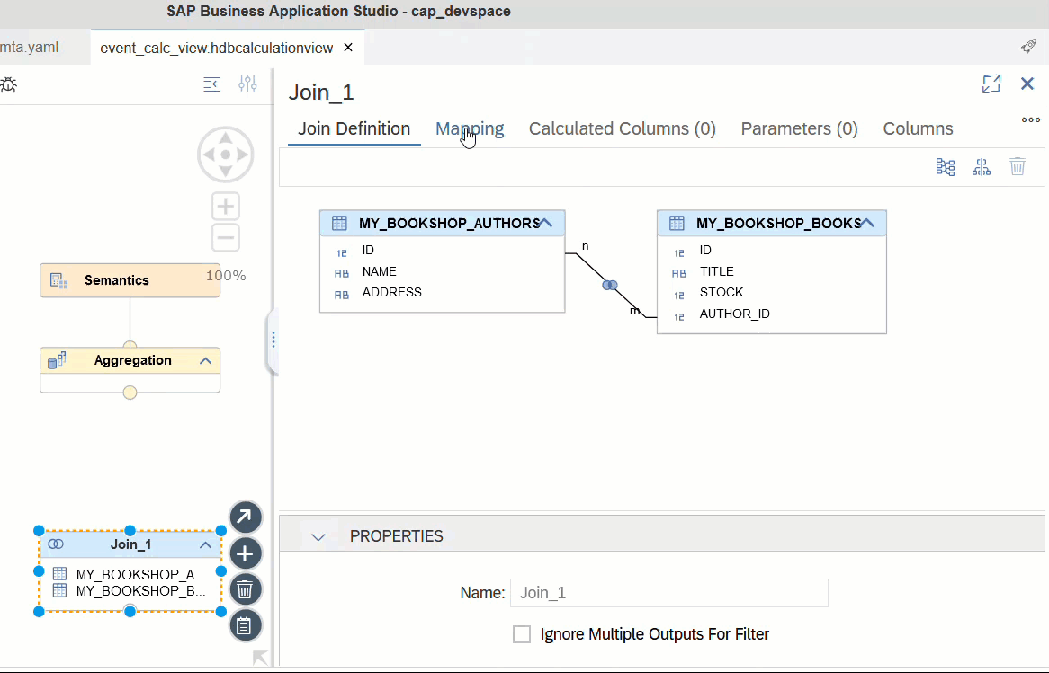
Task: Click the auto layout icon
Action: pyautogui.click(x=945, y=167)
